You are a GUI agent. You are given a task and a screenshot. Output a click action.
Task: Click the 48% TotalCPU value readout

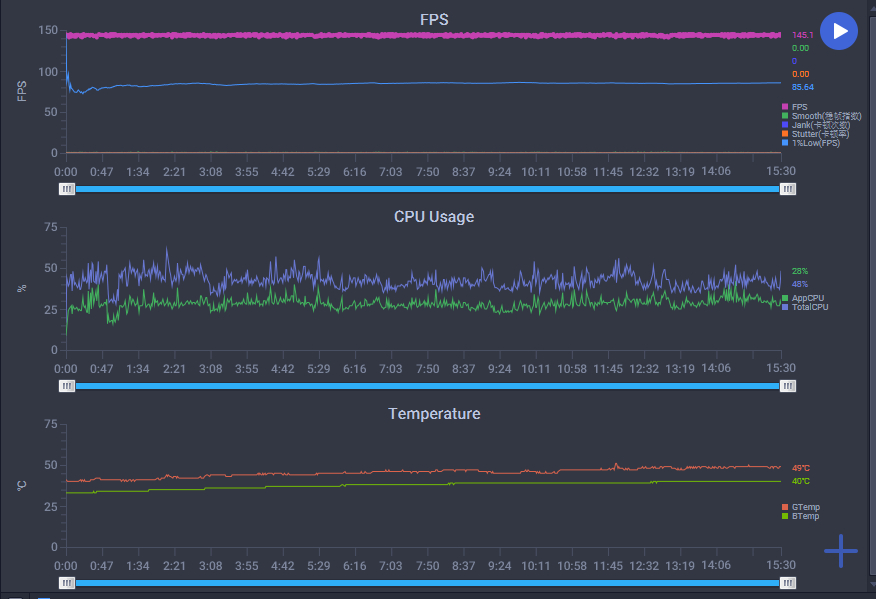pyautogui.click(x=800, y=284)
